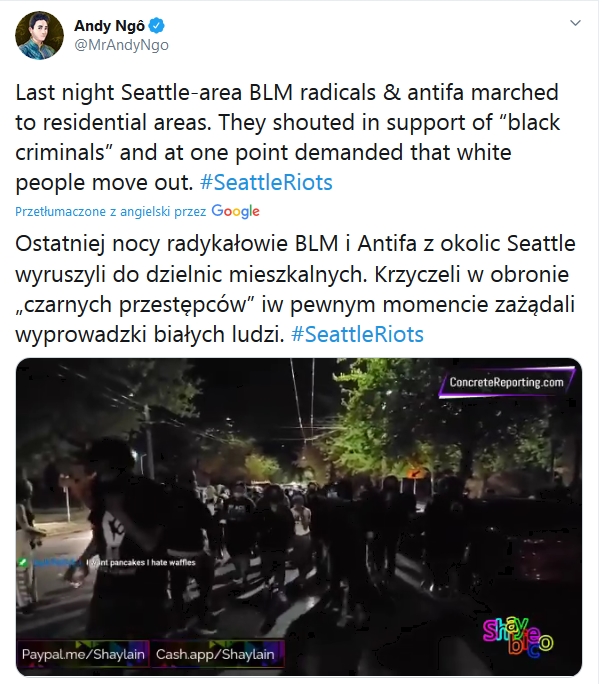The image size is (605, 684).
Task: Click the green checkmark icon in chat overlay
Action: click(22, 562)
